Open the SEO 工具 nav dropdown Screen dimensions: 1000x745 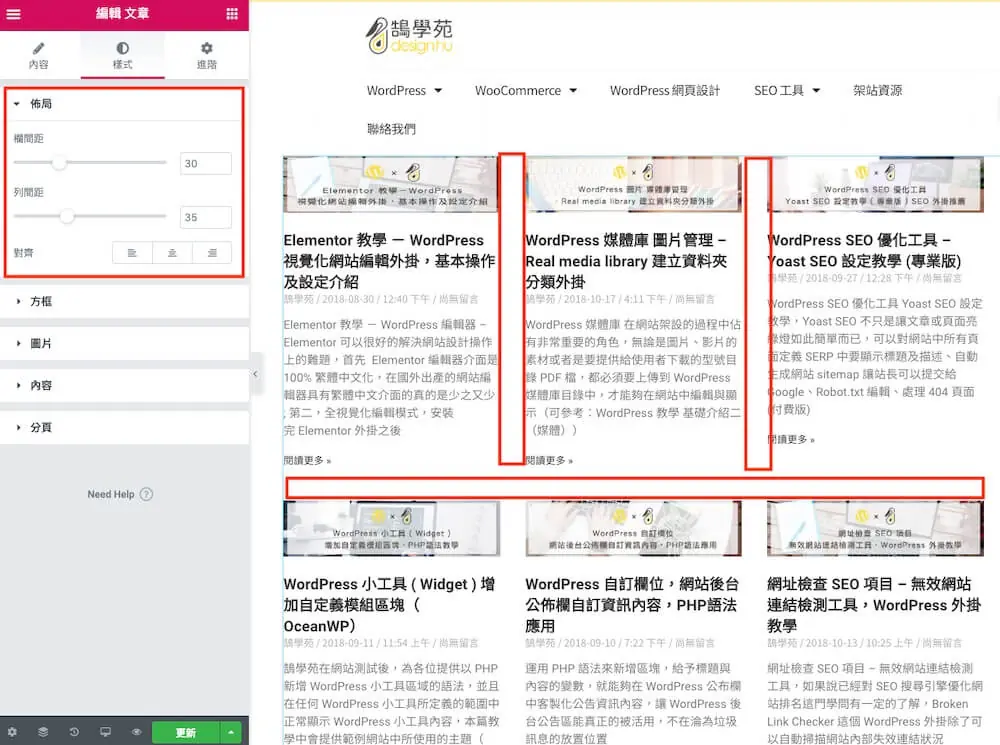click(786, 91)
